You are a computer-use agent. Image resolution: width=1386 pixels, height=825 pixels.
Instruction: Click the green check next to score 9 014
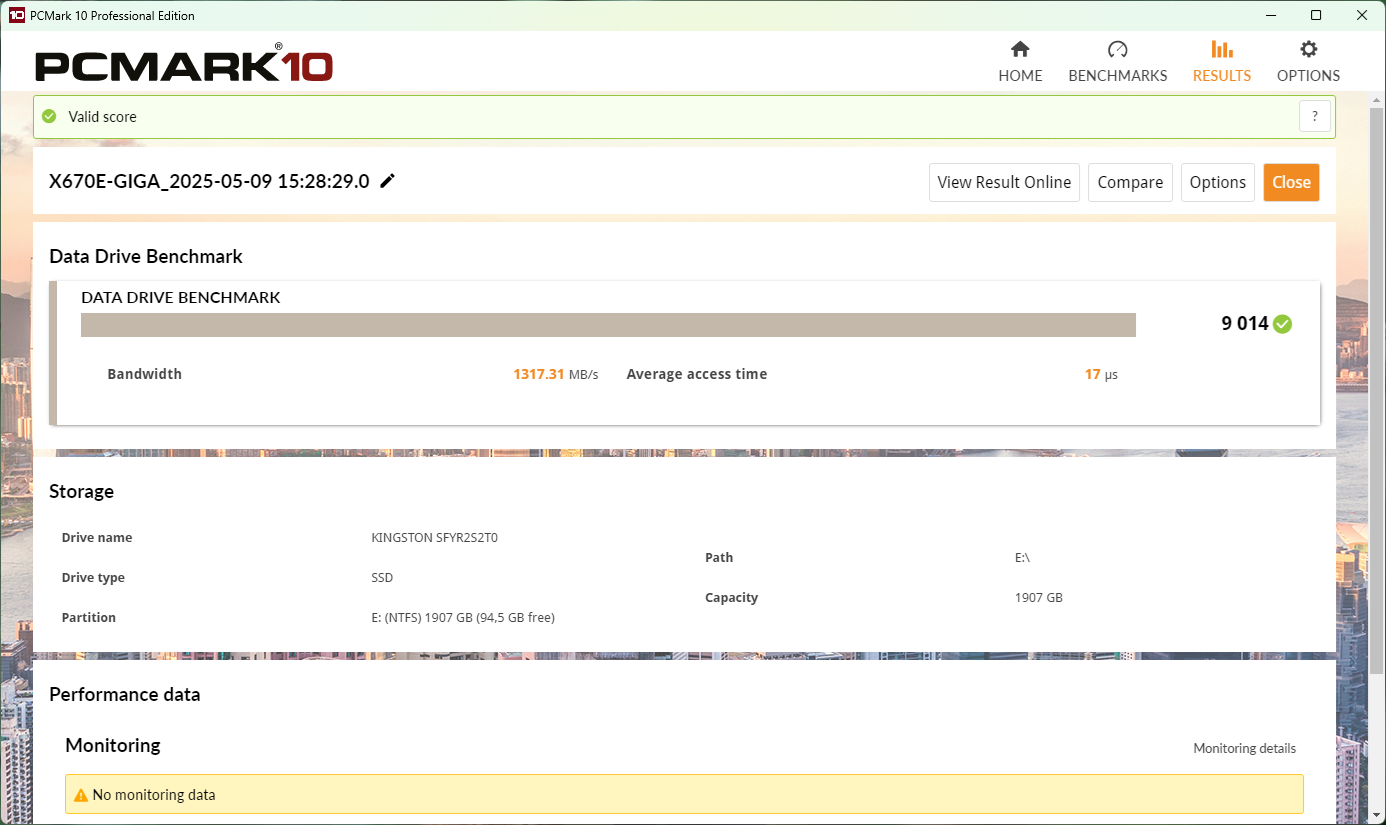1283,324
